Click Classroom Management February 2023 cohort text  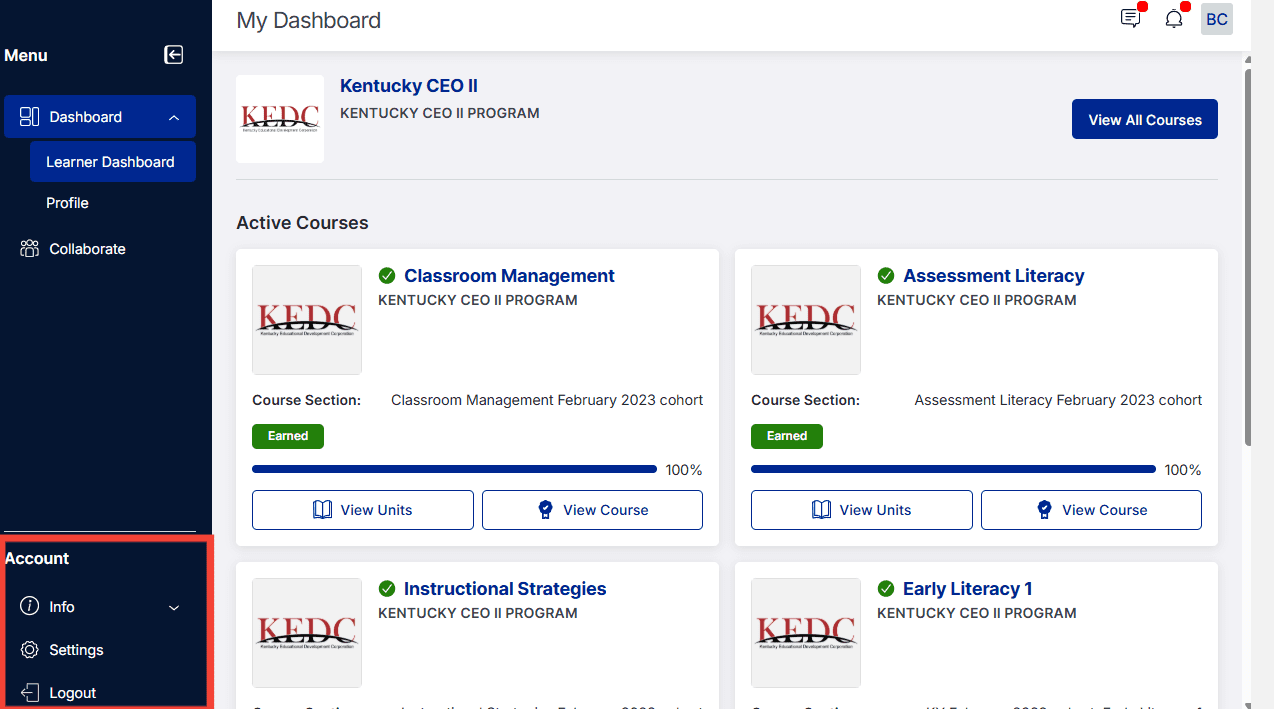[547, 400]
